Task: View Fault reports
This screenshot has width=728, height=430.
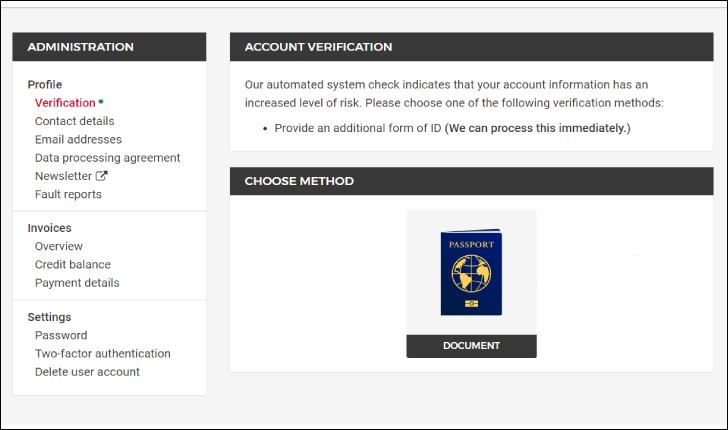Action: click(x=68, y=194)
